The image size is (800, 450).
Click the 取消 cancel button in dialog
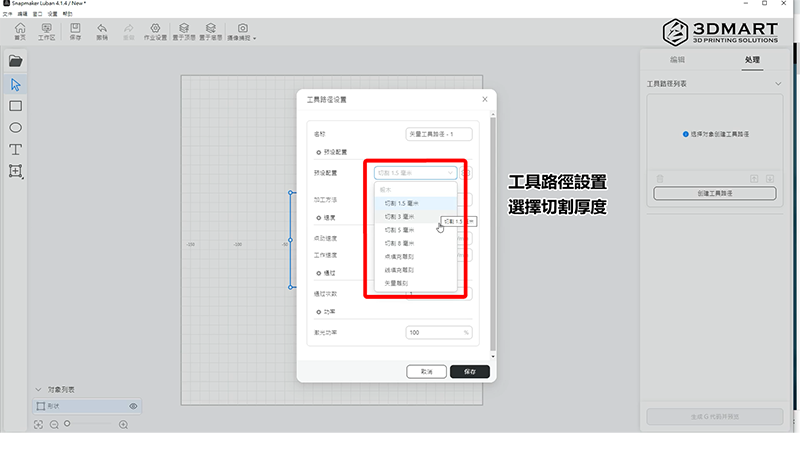click(x=427, y=371)
